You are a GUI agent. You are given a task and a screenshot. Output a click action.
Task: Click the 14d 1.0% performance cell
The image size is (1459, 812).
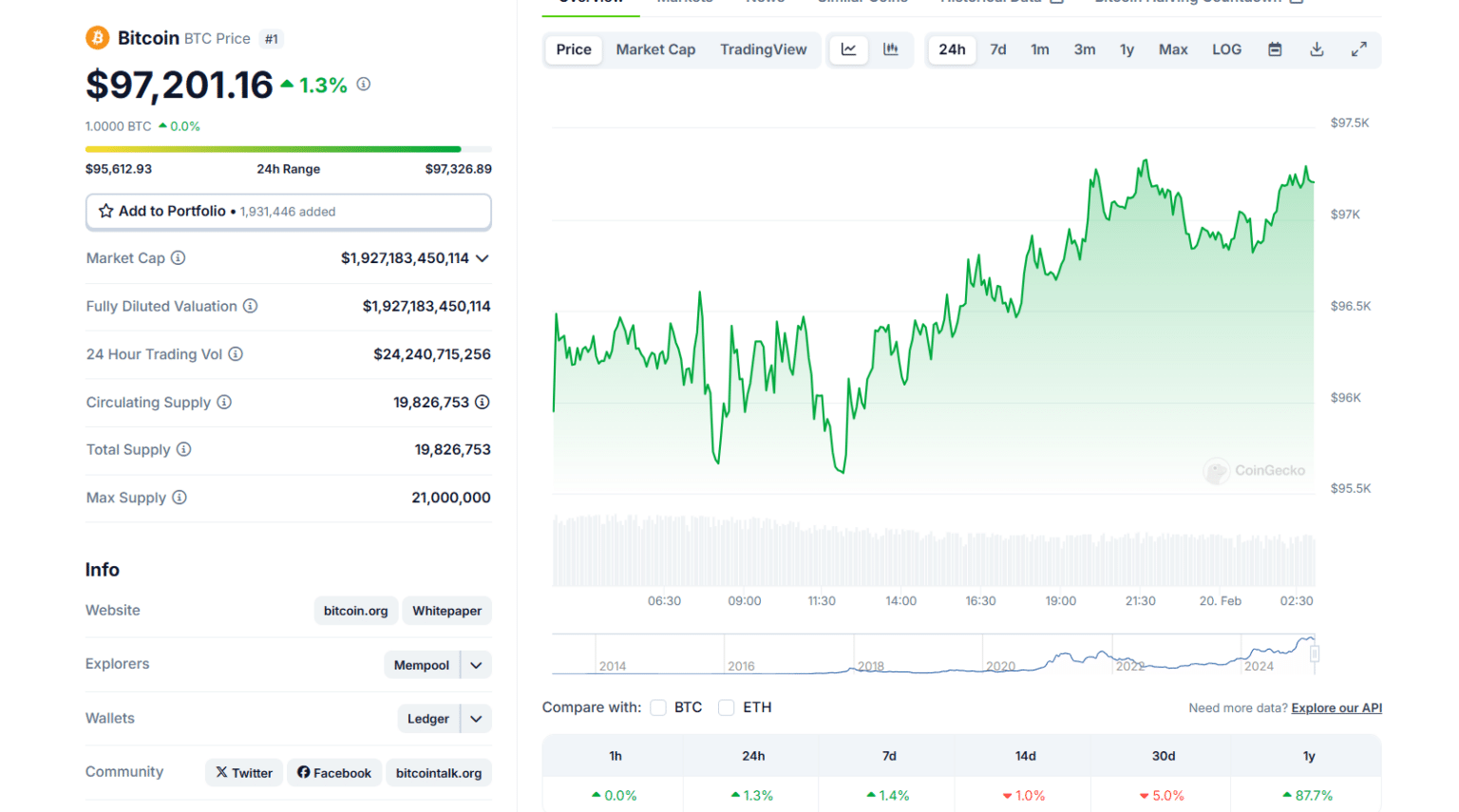(1024, 795)
